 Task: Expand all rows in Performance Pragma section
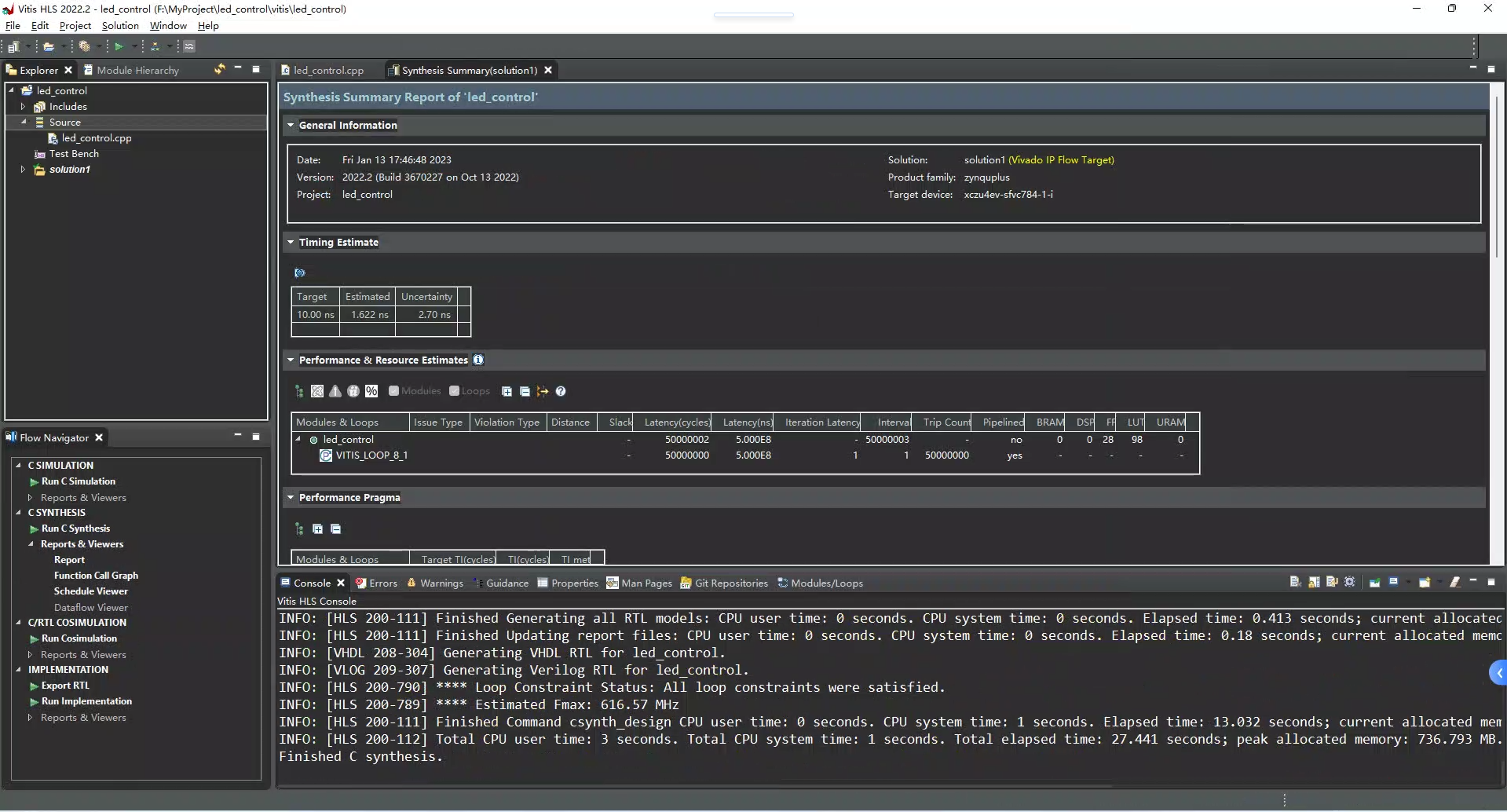pyautogui.click(x=317, y=529)
